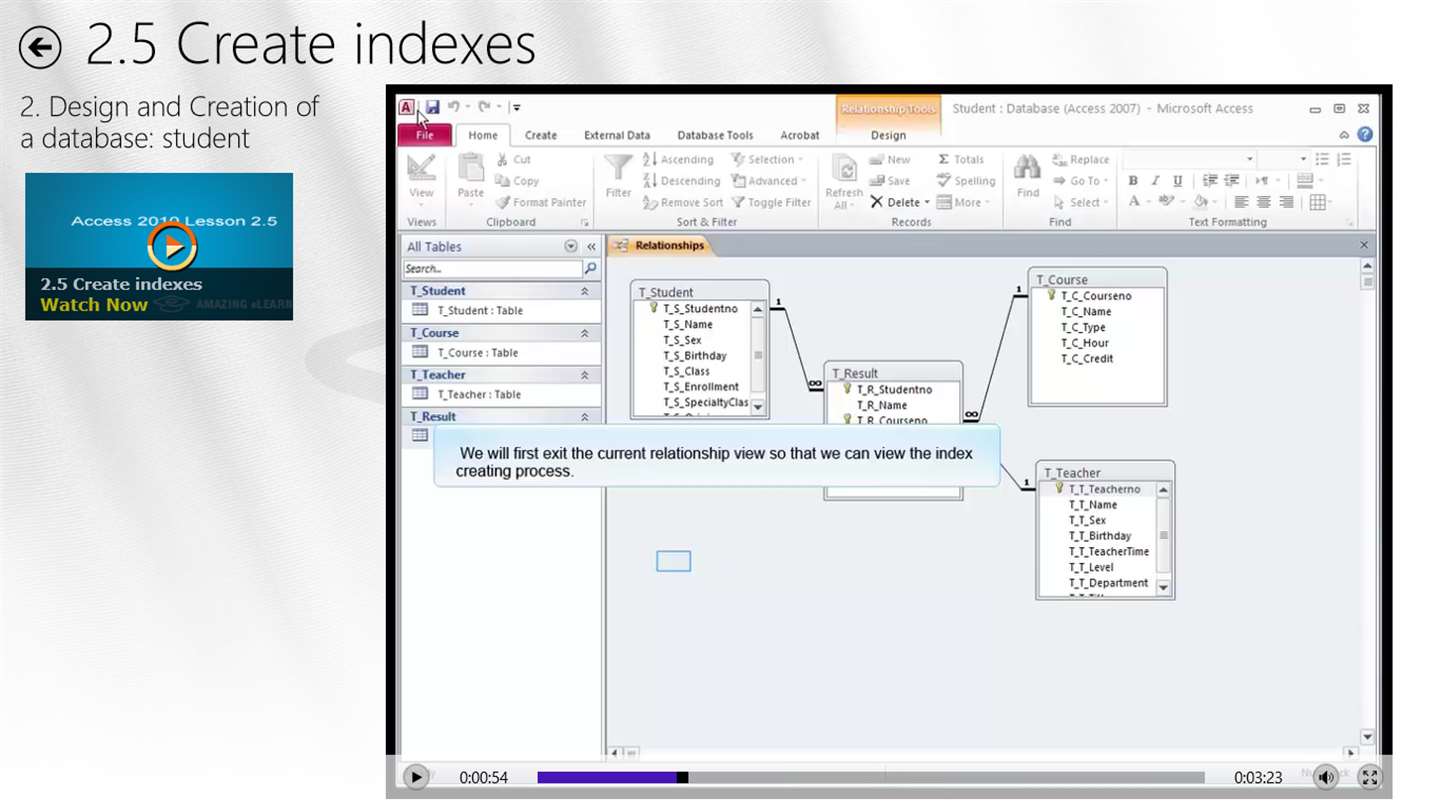Image resolution: width=1440 pixels, height=810 pixels.
Task: Open the Database Tools ribbon tab
Action: 715,135
